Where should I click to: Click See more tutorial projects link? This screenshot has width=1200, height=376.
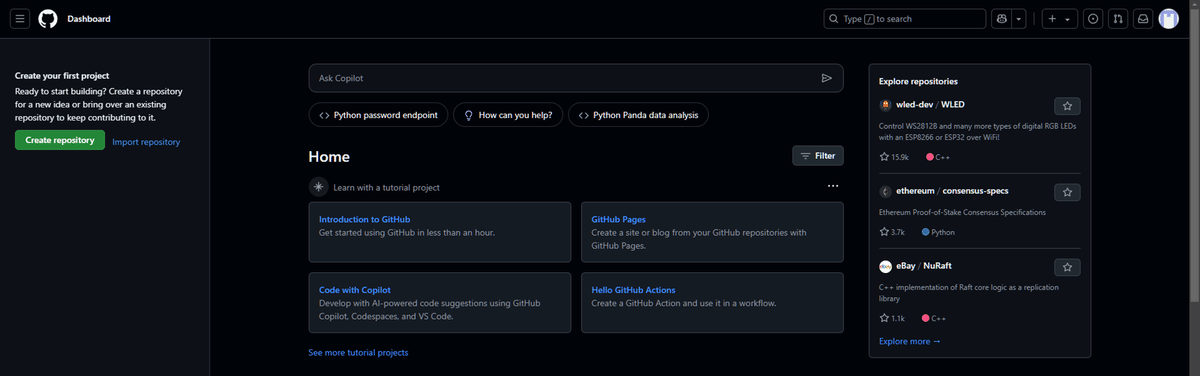(358, 353)
